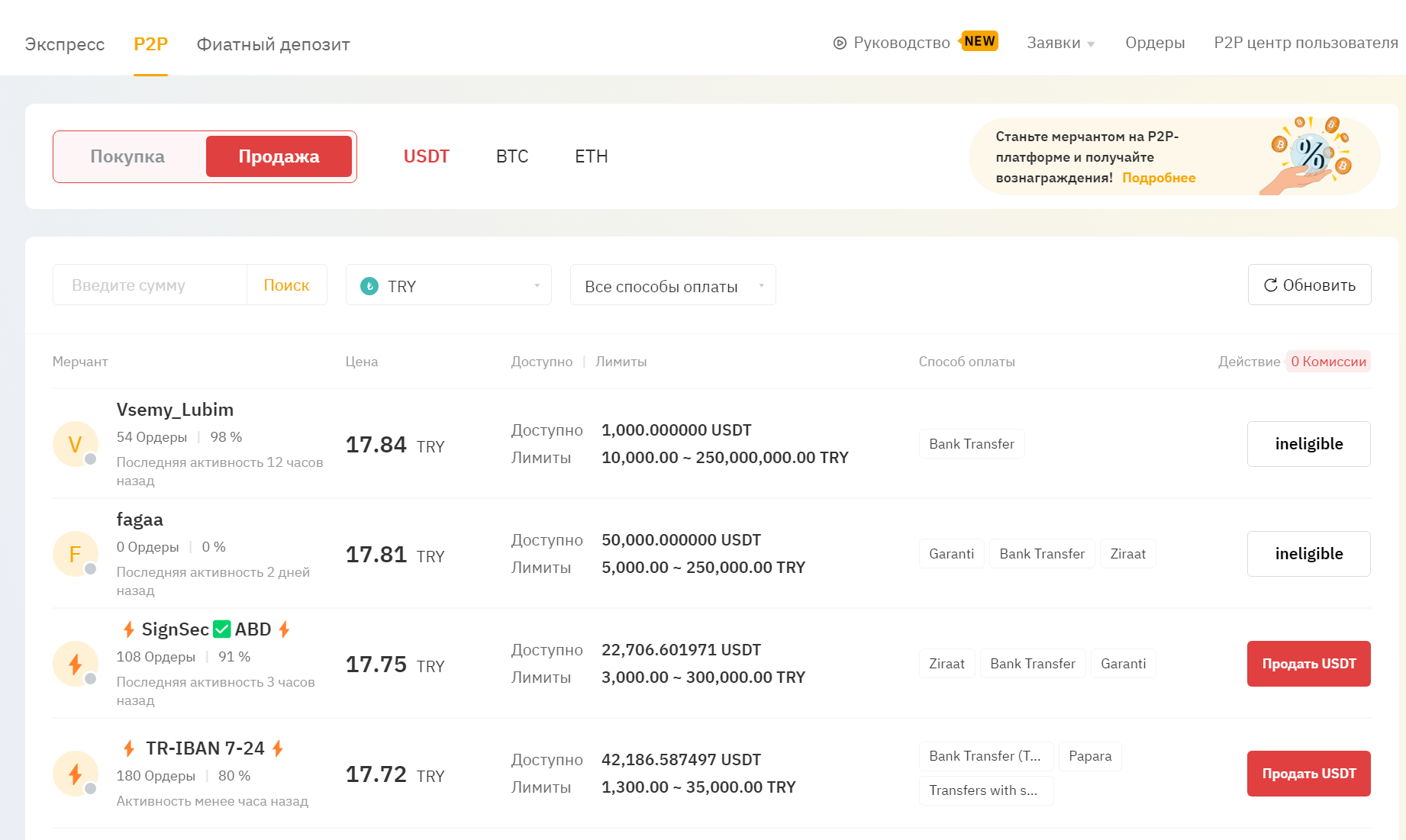The image size is (1406, 840).
Task: Click TR-IBAN 7-24 lightning avatar icon
Action: (75, 774)
